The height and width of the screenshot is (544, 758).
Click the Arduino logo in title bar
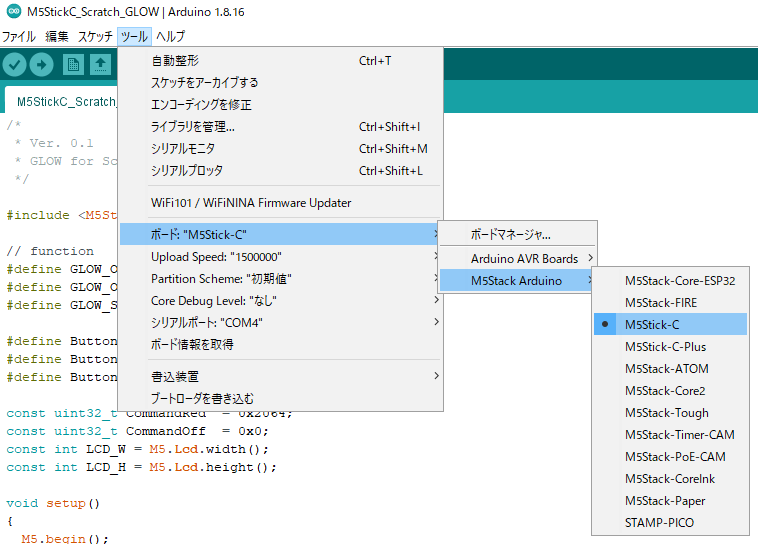(14, 12)
